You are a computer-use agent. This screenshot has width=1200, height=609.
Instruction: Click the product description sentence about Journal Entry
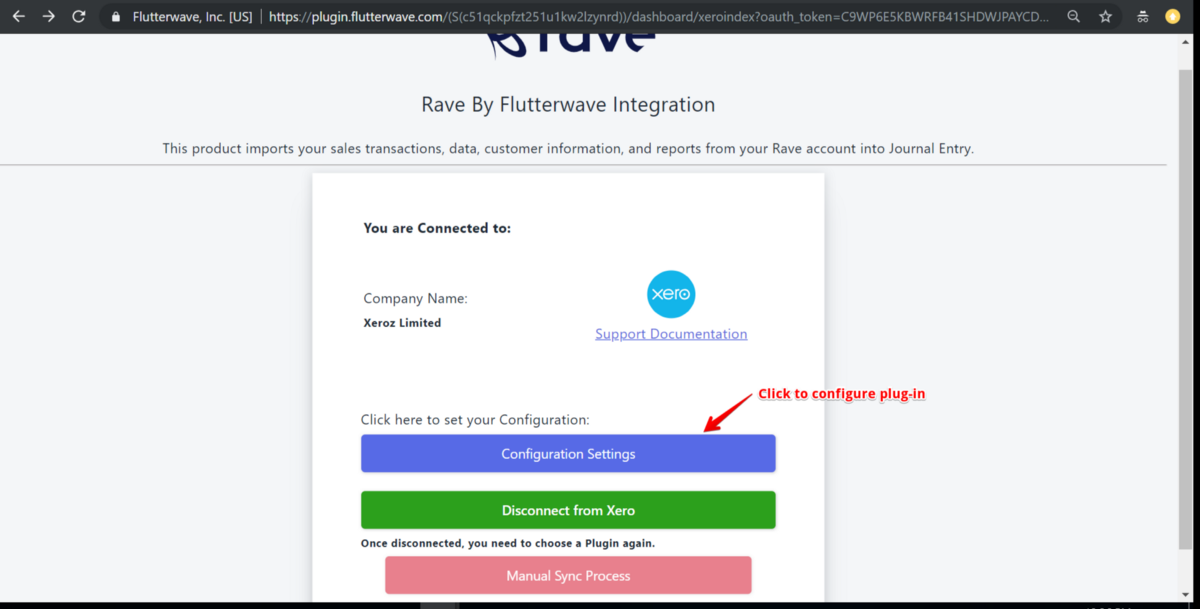(x=568, y=149)
